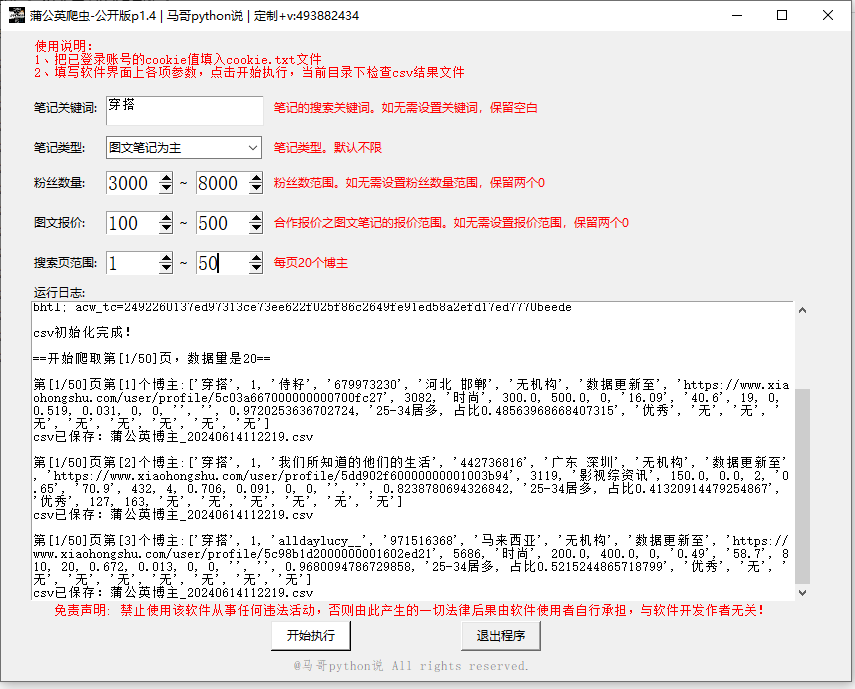Increase start page 搜索页范围 up arrow
This screenshot has height=689, width=855.
[166, 258]
